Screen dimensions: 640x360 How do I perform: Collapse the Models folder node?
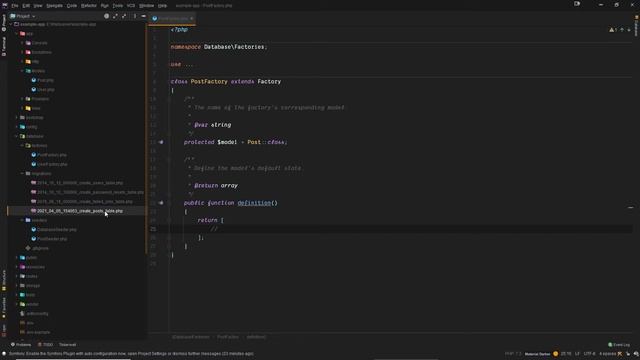(22, 71)
